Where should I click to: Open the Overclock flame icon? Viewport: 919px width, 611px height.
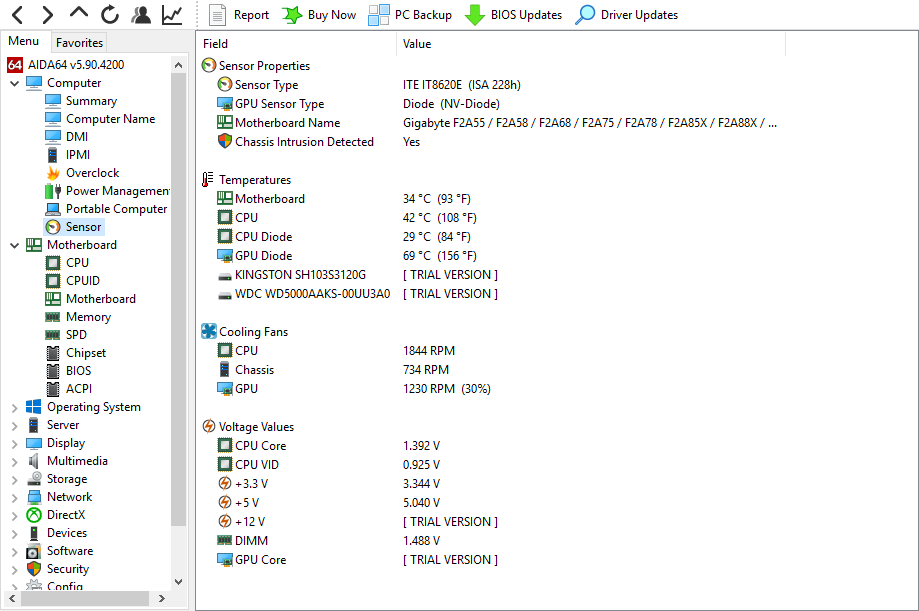coord(53,173)
